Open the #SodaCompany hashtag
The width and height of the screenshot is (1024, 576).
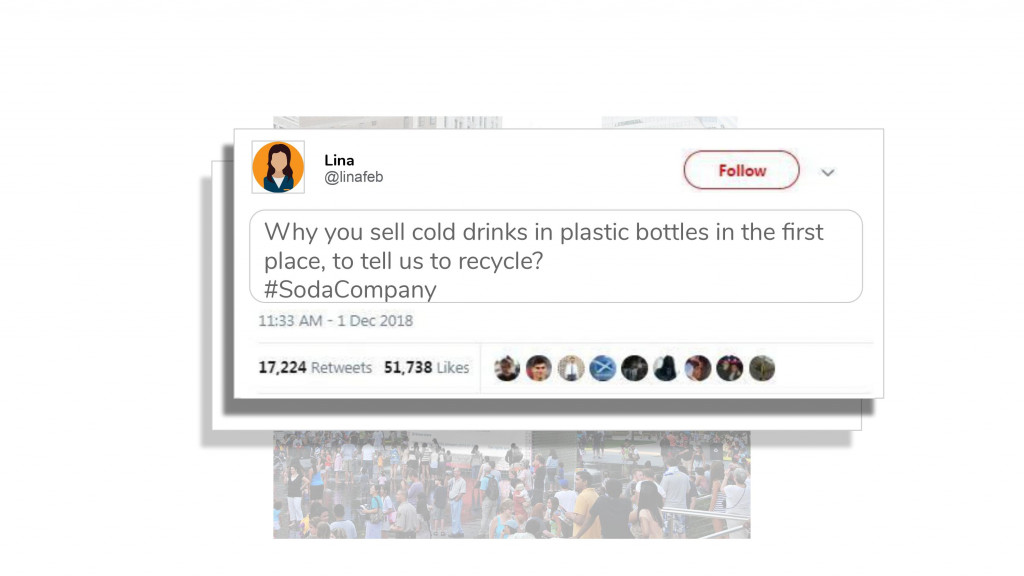(350, 289)
